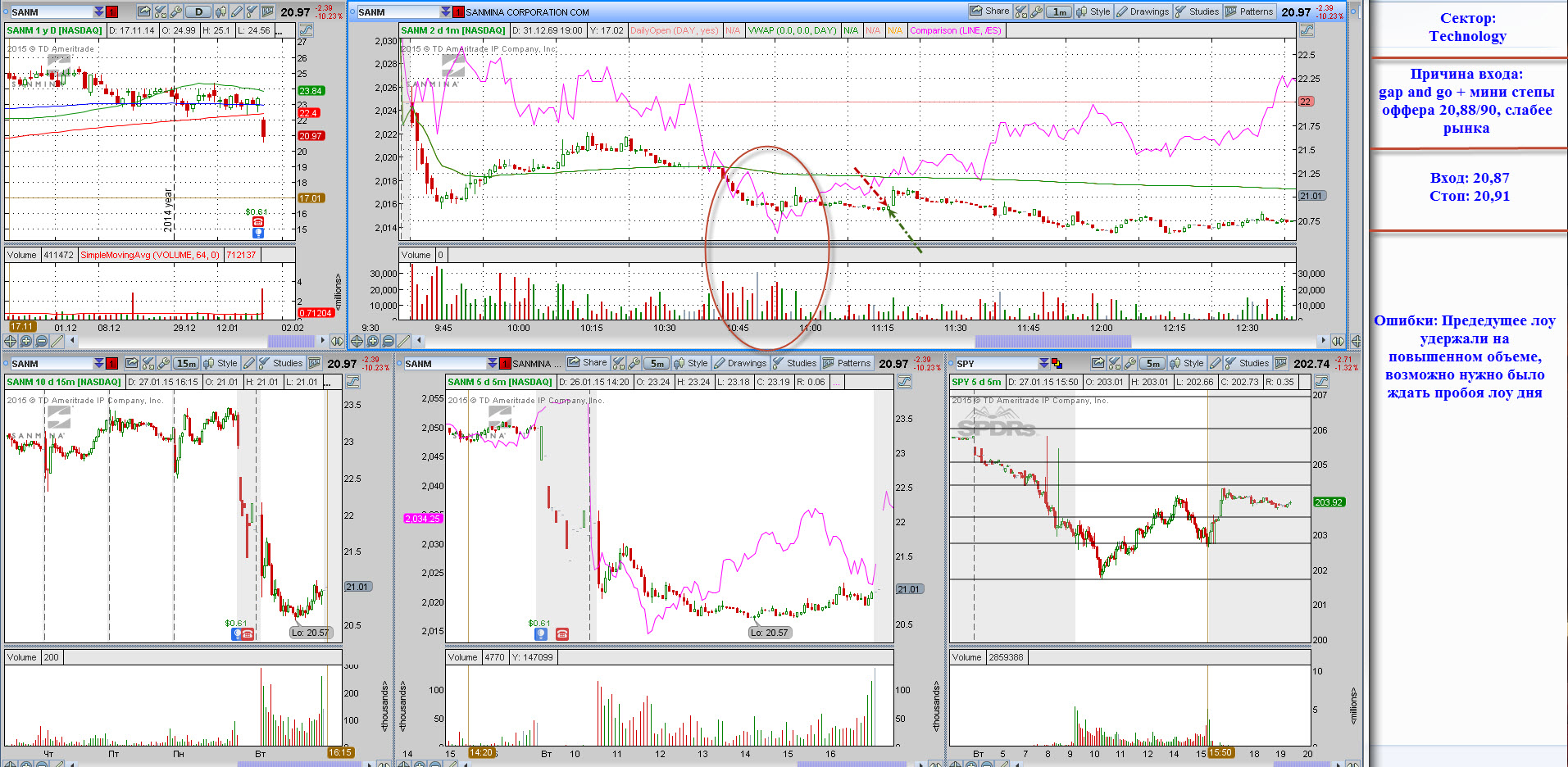Select Comparison (LINE, /ES) study label
The image size is (1568, 767).
[x=956, y=30]
